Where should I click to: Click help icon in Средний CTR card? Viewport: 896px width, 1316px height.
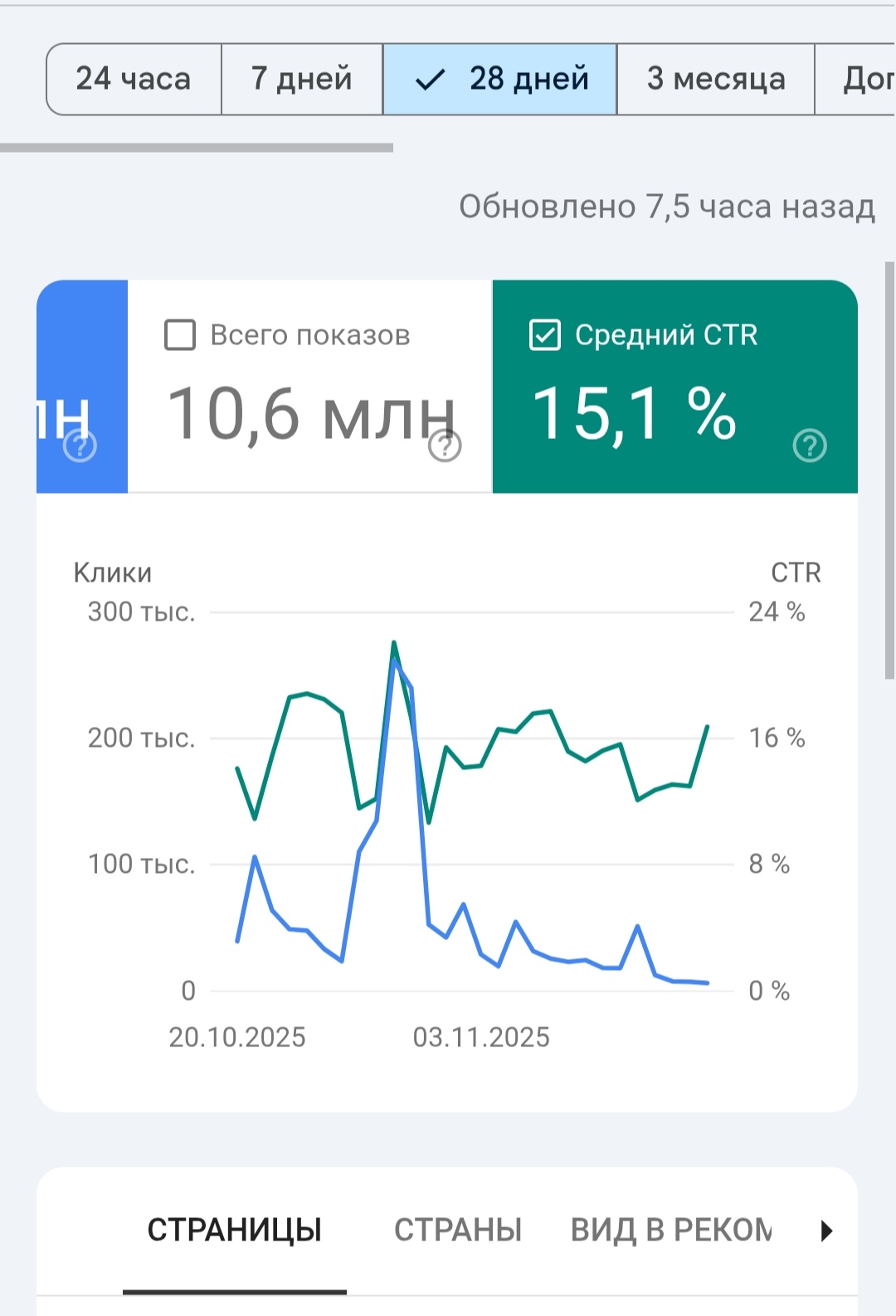point(810,446)
